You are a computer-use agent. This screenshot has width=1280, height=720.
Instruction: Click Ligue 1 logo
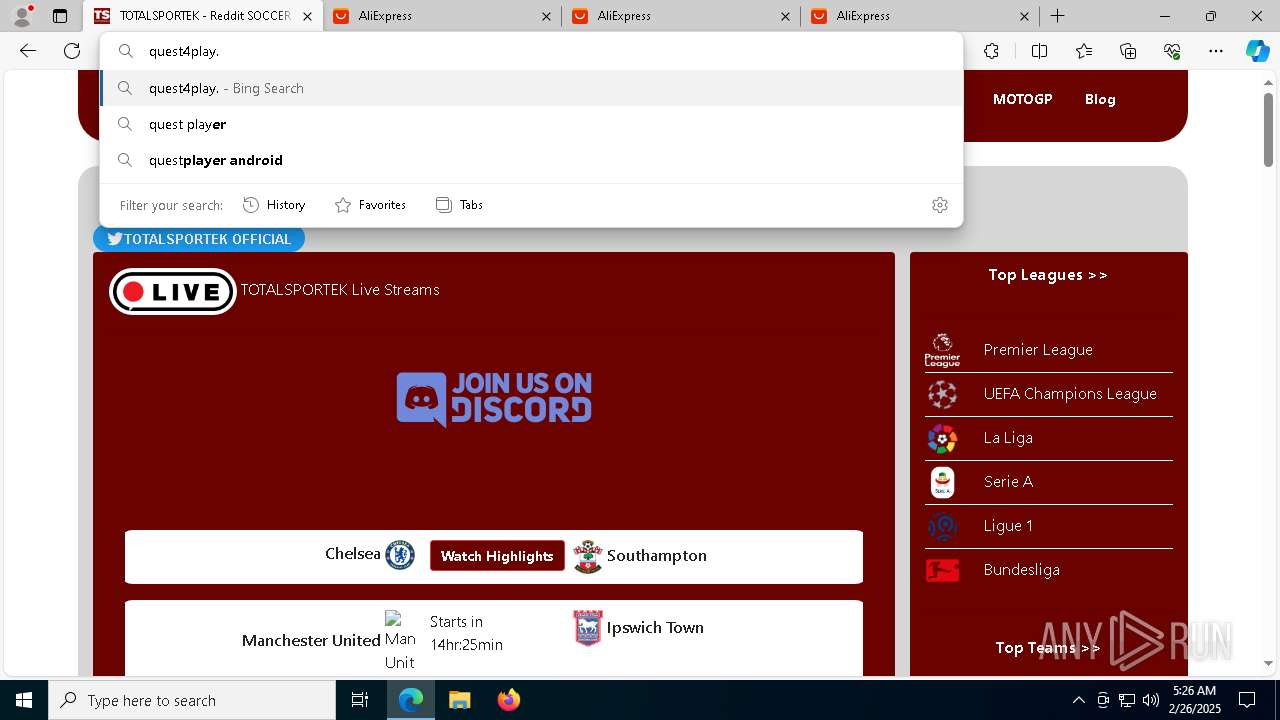[x=942, y=526]
